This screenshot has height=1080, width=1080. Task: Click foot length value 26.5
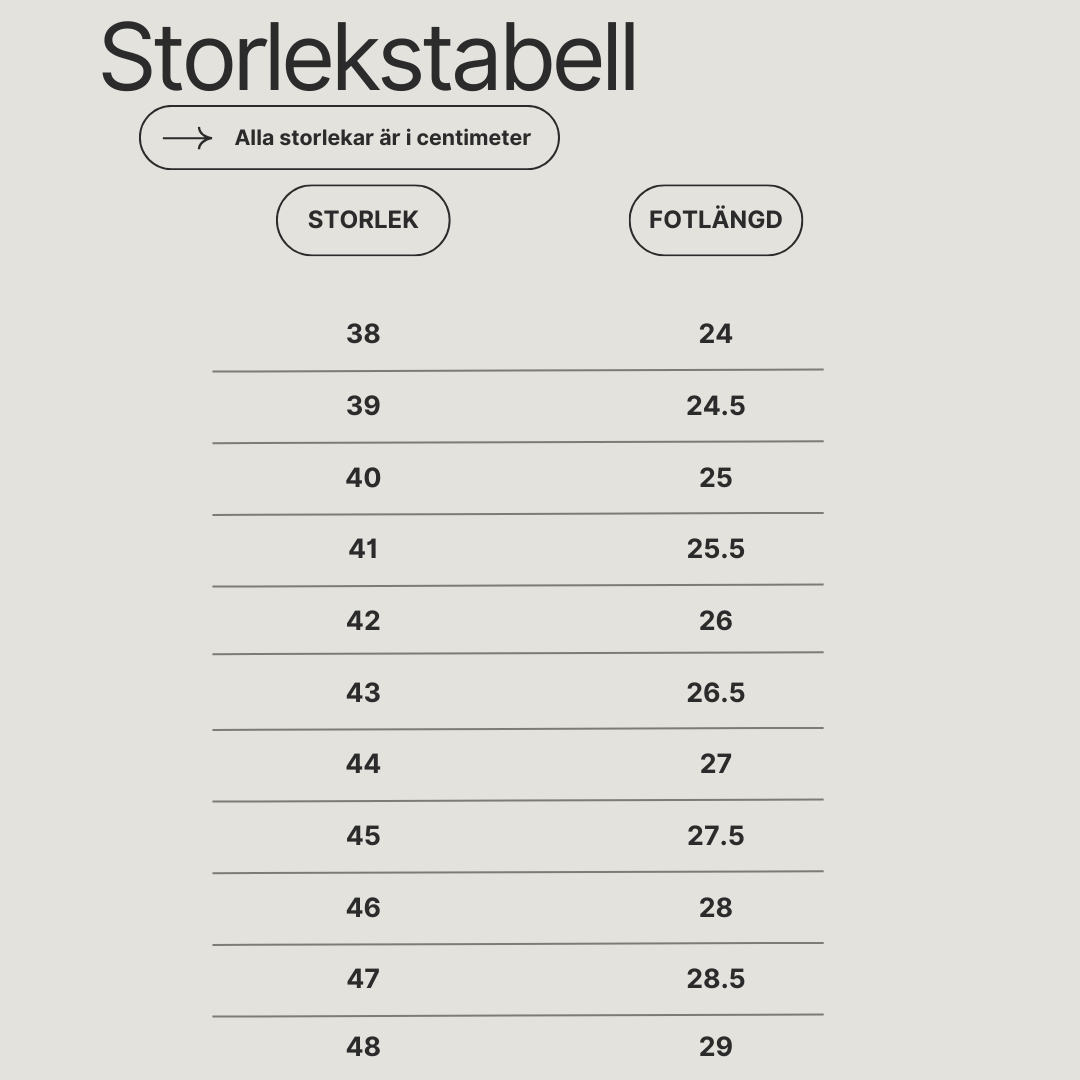(x=716, y=692)
